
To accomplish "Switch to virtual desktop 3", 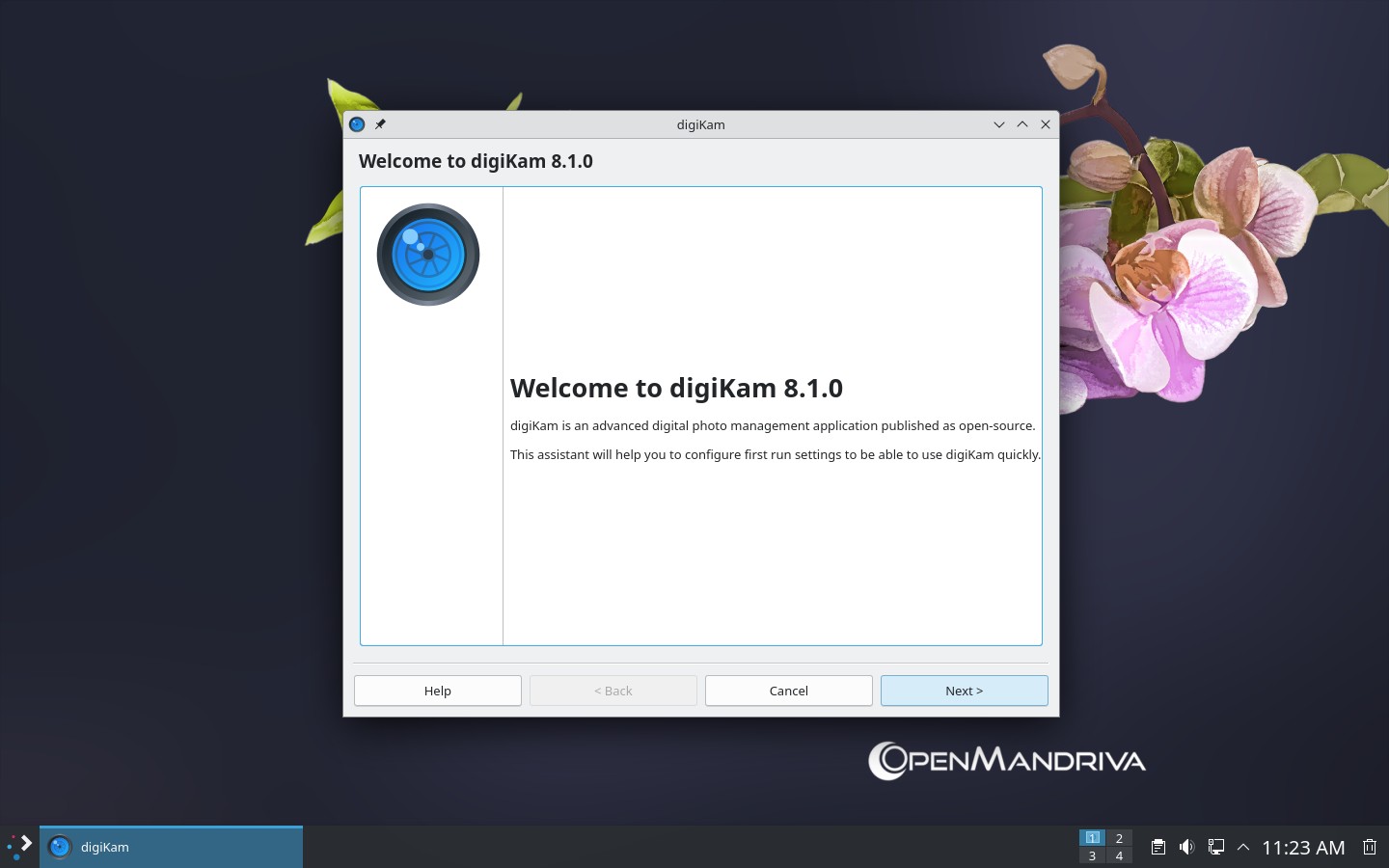I will pyautogui.click(x=1092, y=855).
